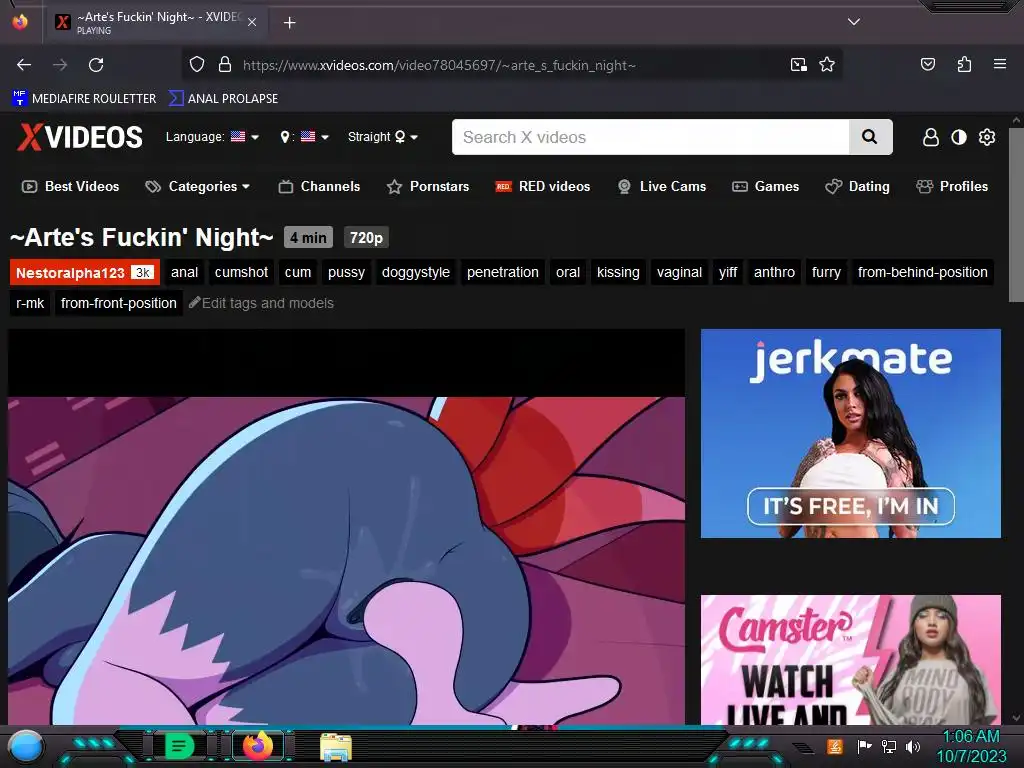
Task: Toggle the dark/light contrast theme icon
Action: tap(959, 137)
